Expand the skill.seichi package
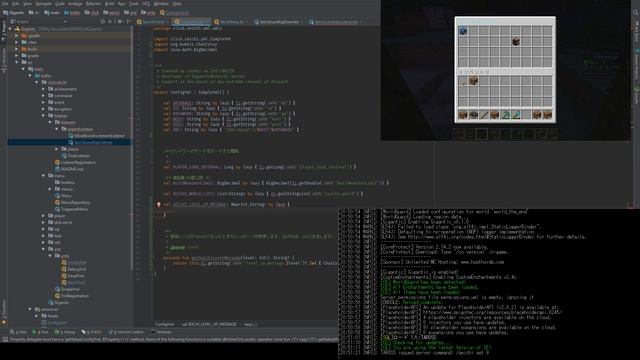Image resolution: width=640 pixels, height=360 pixels. (x=43, y=222)
